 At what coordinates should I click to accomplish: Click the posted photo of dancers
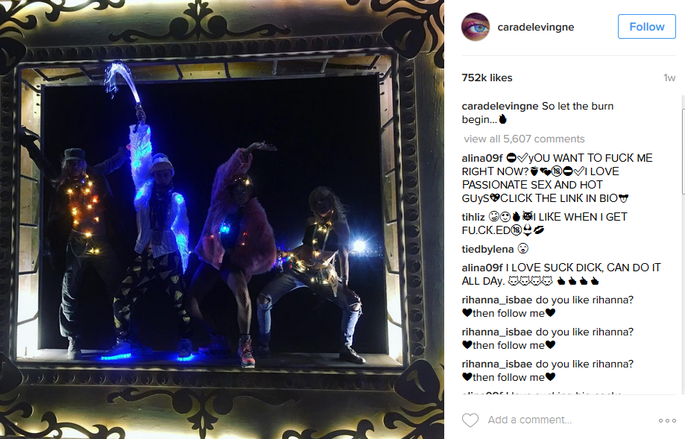pos(222,219)
